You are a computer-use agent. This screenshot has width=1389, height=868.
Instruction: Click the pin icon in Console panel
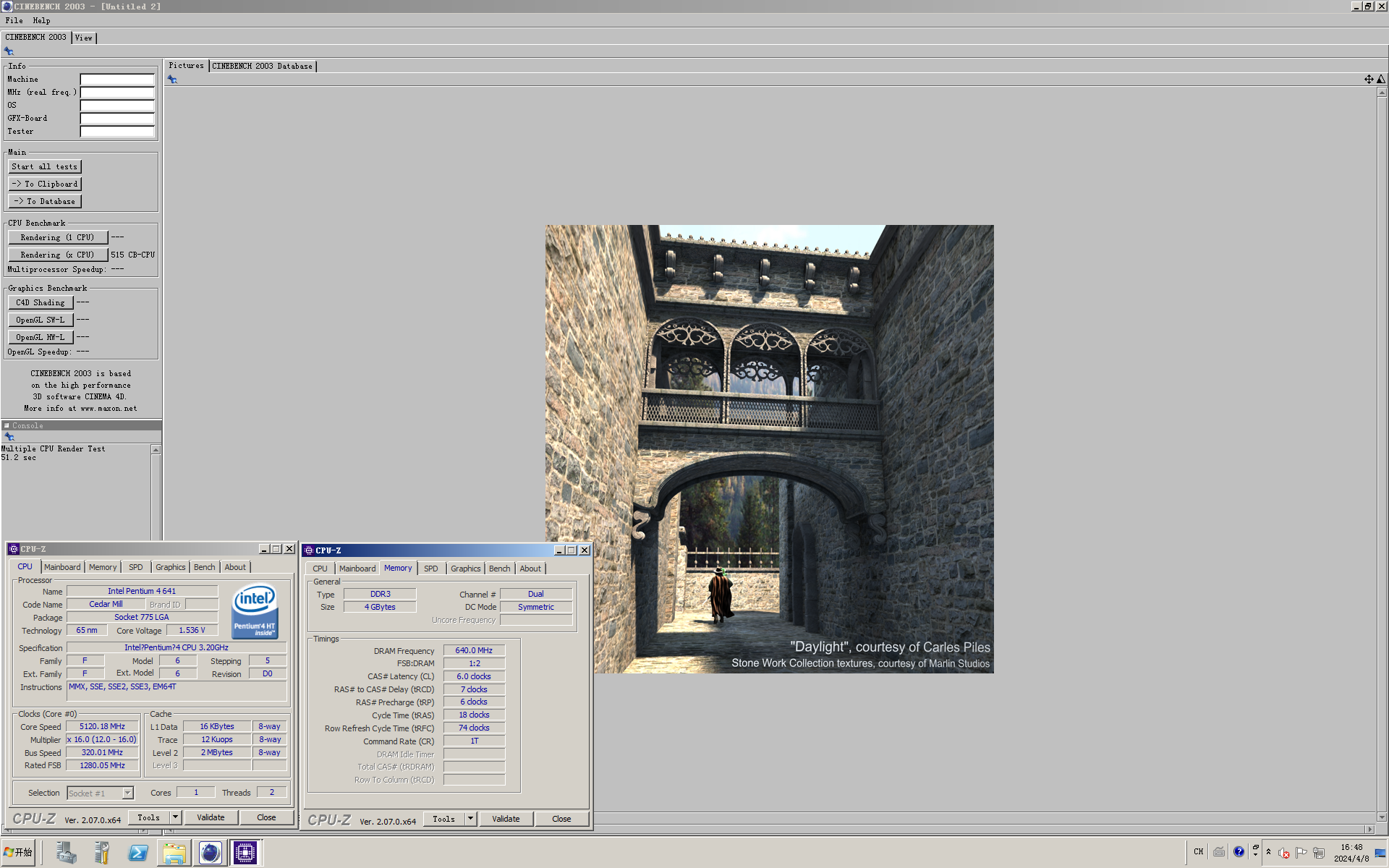(x=9, y=437)
